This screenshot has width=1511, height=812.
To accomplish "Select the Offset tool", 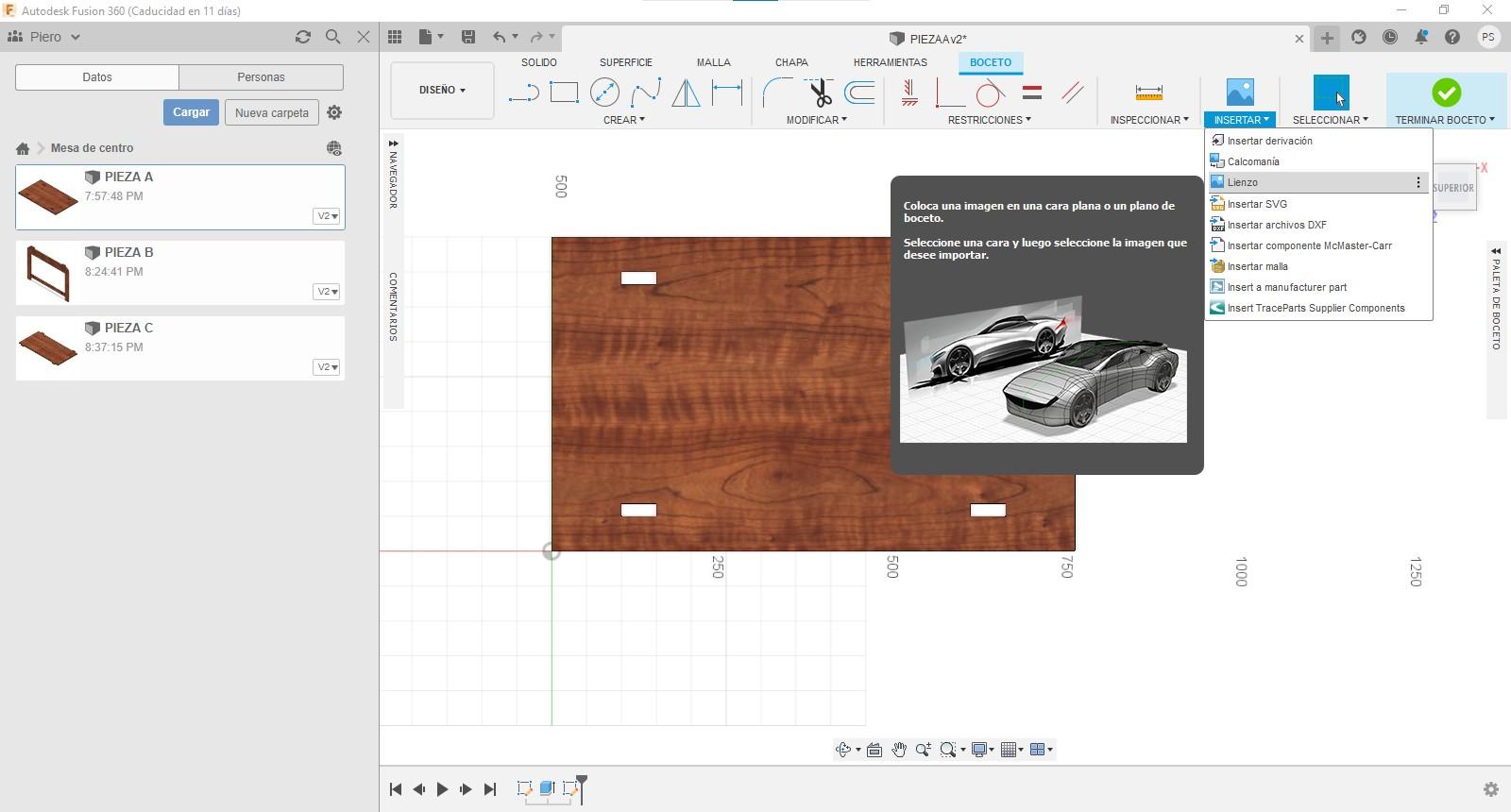I will click(859, 93).
